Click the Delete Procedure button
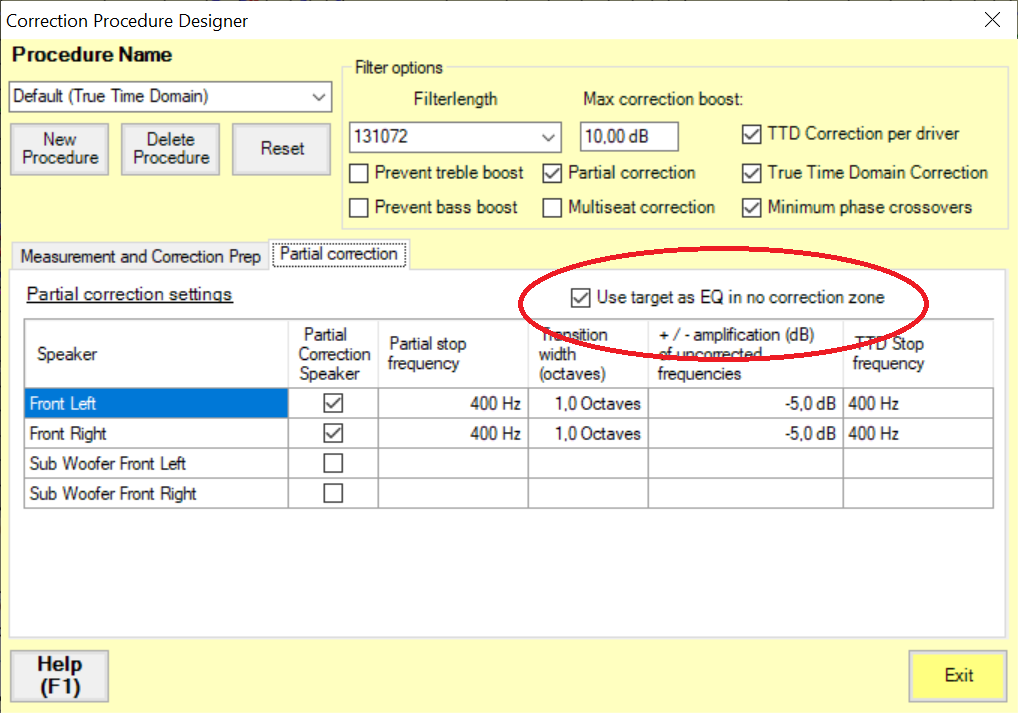This screenshot has height=713, width=1021. point(171,148)
